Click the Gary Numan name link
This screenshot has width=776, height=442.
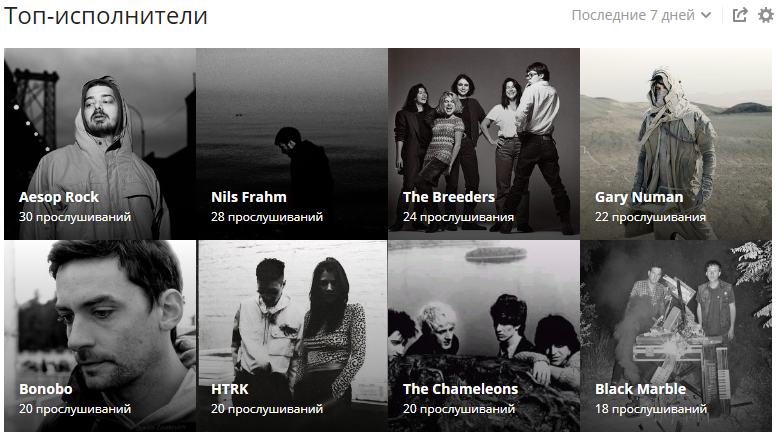[639, 197]
